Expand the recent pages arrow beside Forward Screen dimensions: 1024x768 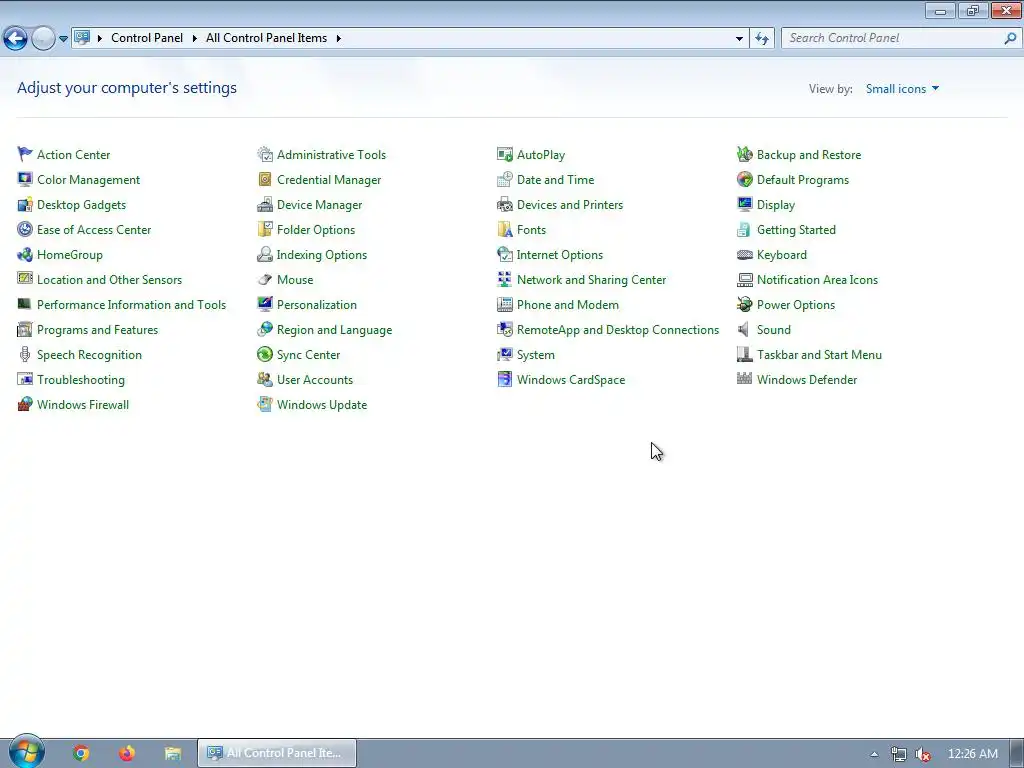pos(63,39)
